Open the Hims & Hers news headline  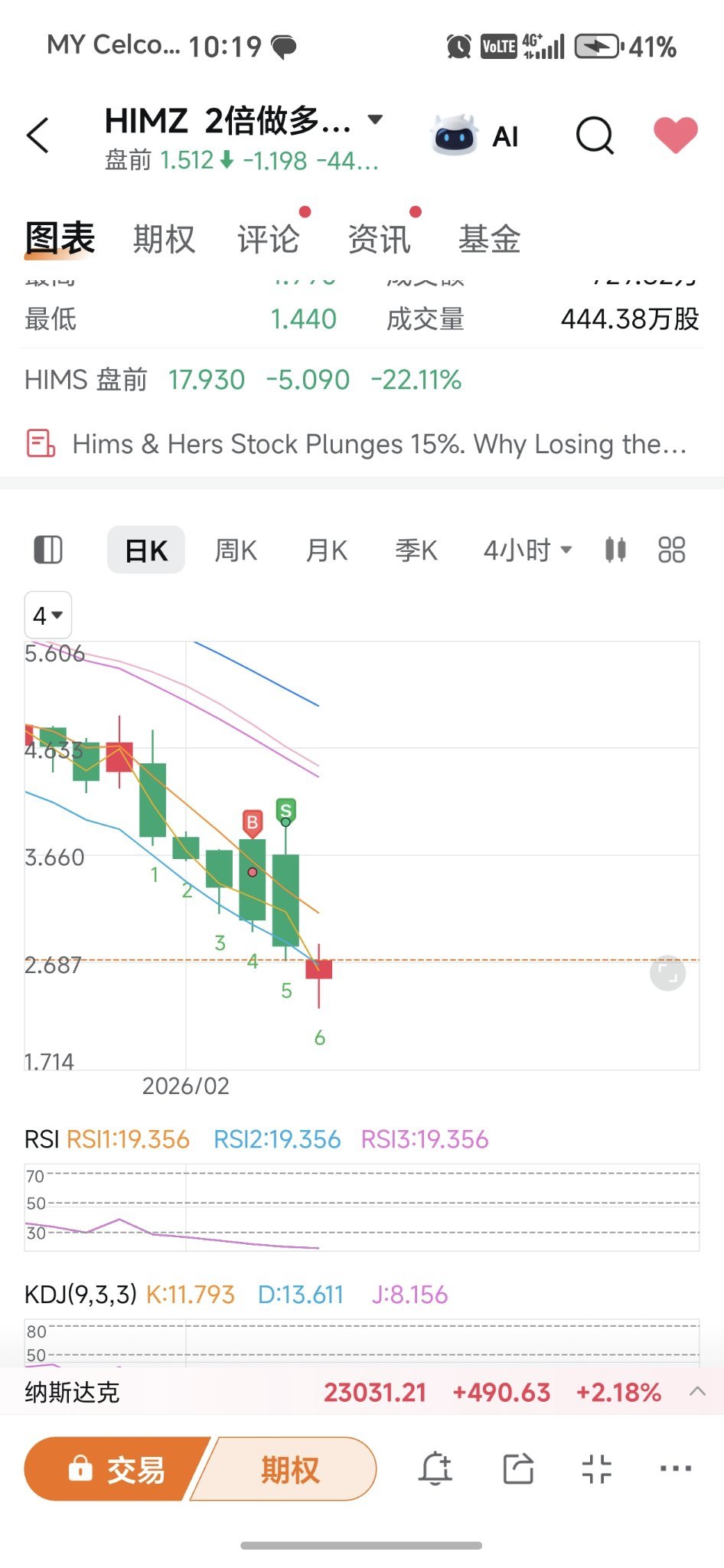pyautogui.click(x=379, y=444)
